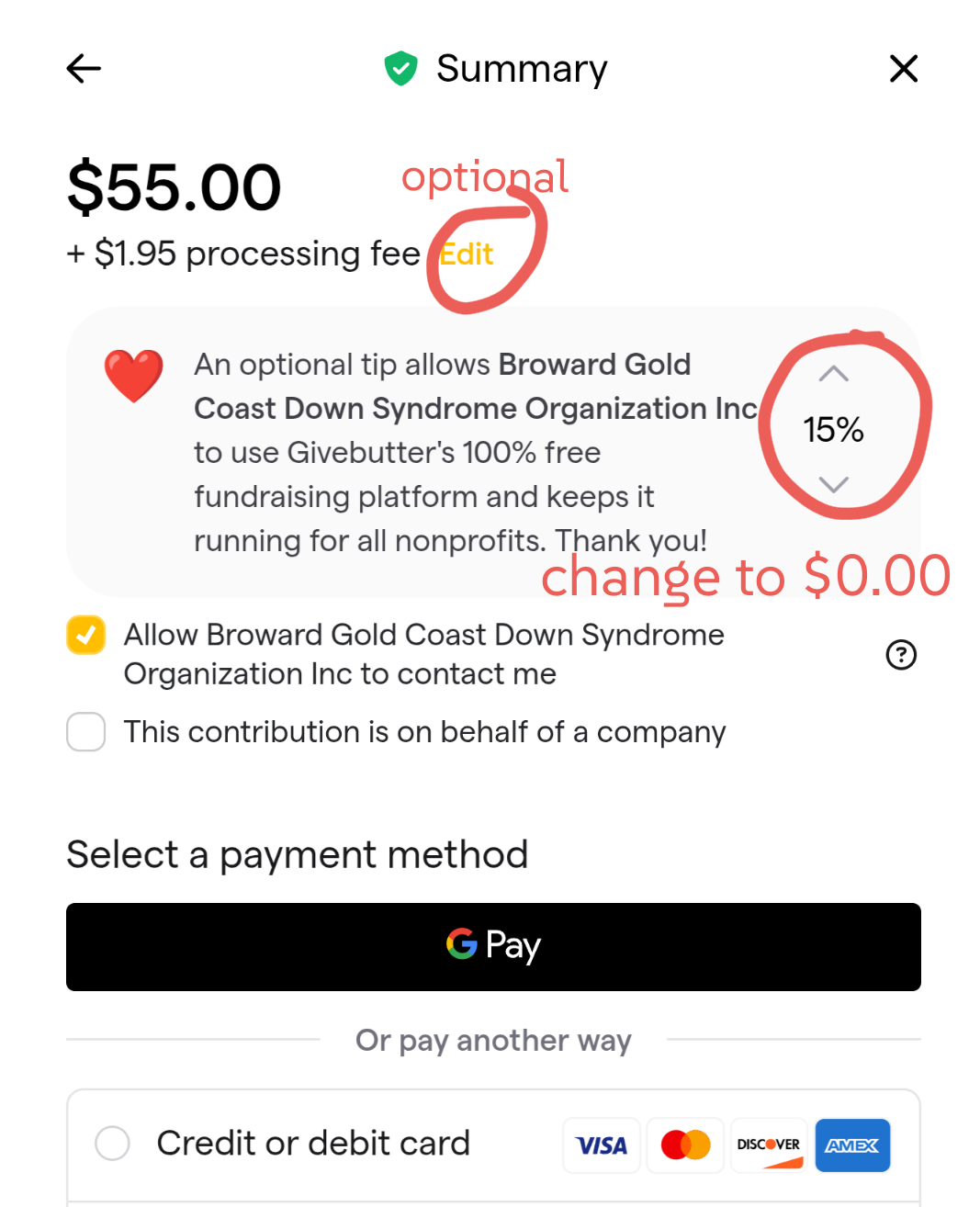This screenshot has width=980, height=1207.
Task: Uncheck the allow contact me checkbox
Action: [x=86, y=635]
